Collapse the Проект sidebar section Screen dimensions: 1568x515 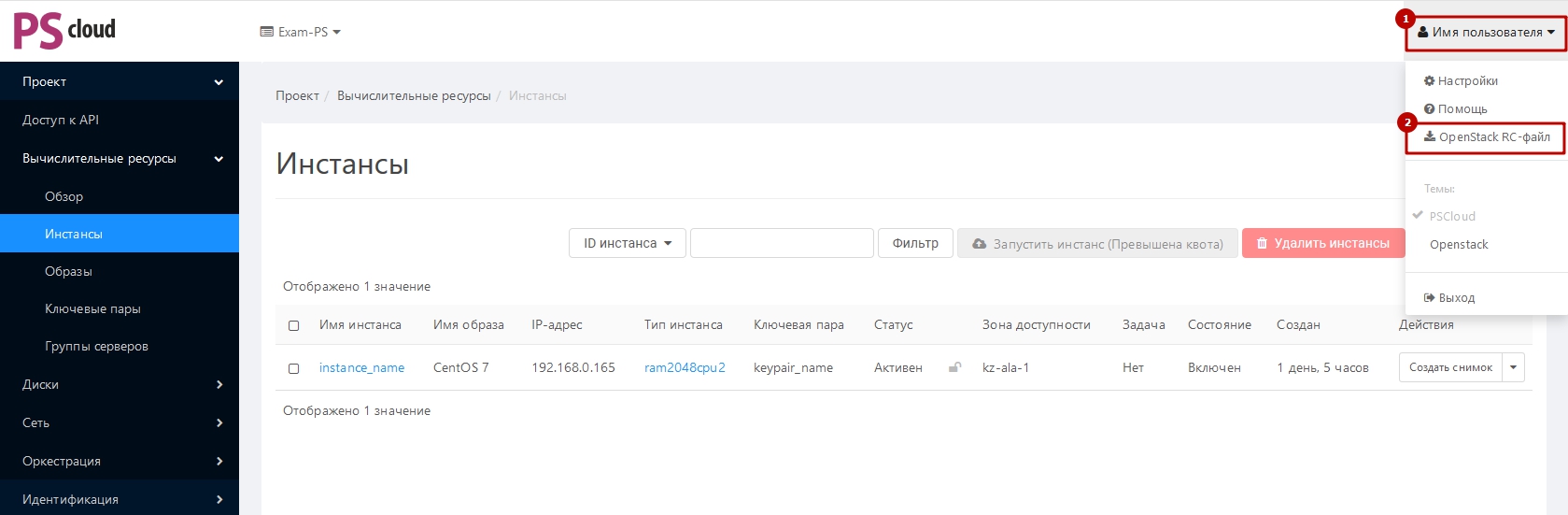click(x=120, y=81)
